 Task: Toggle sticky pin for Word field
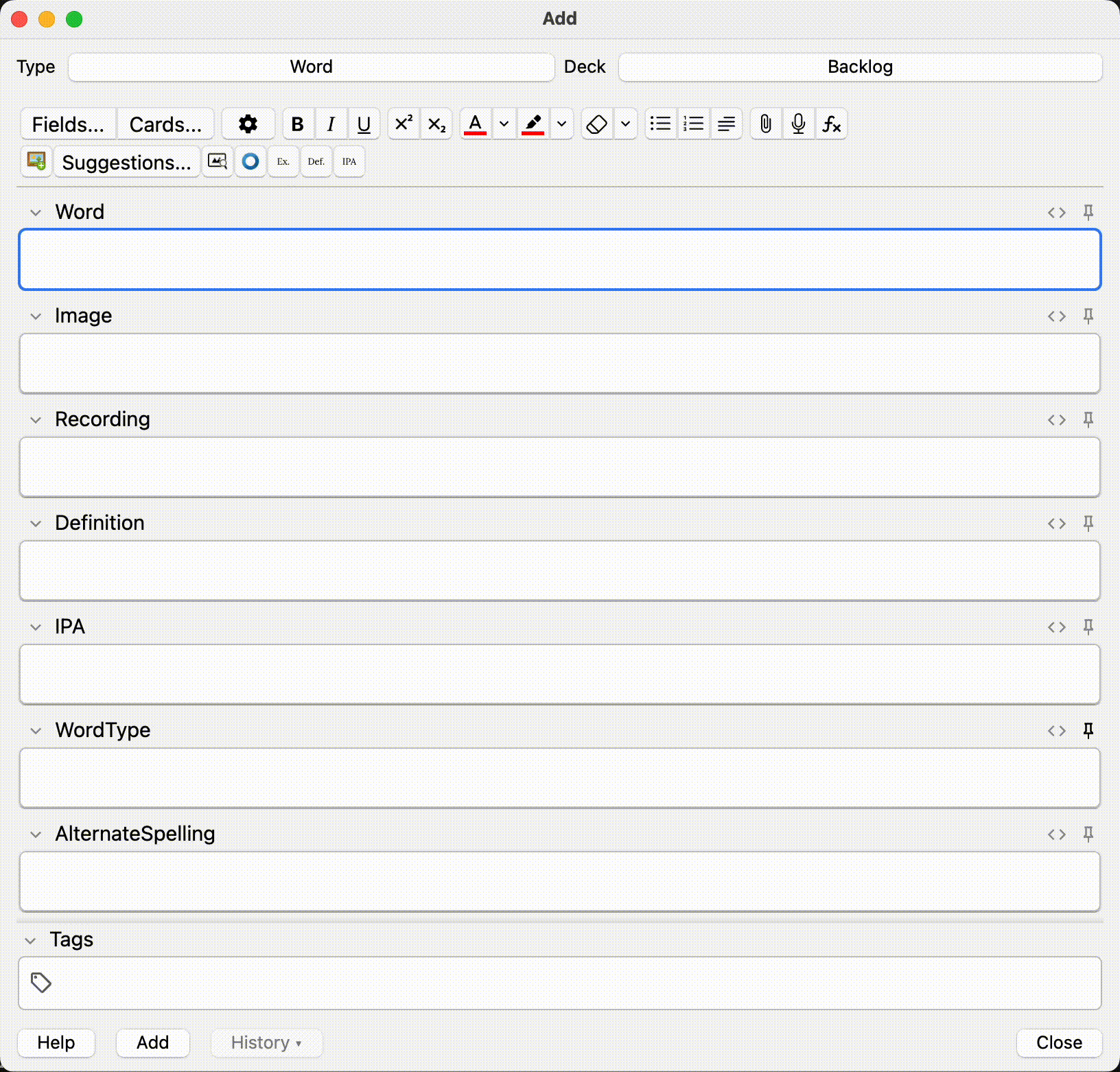point(1088,212)
